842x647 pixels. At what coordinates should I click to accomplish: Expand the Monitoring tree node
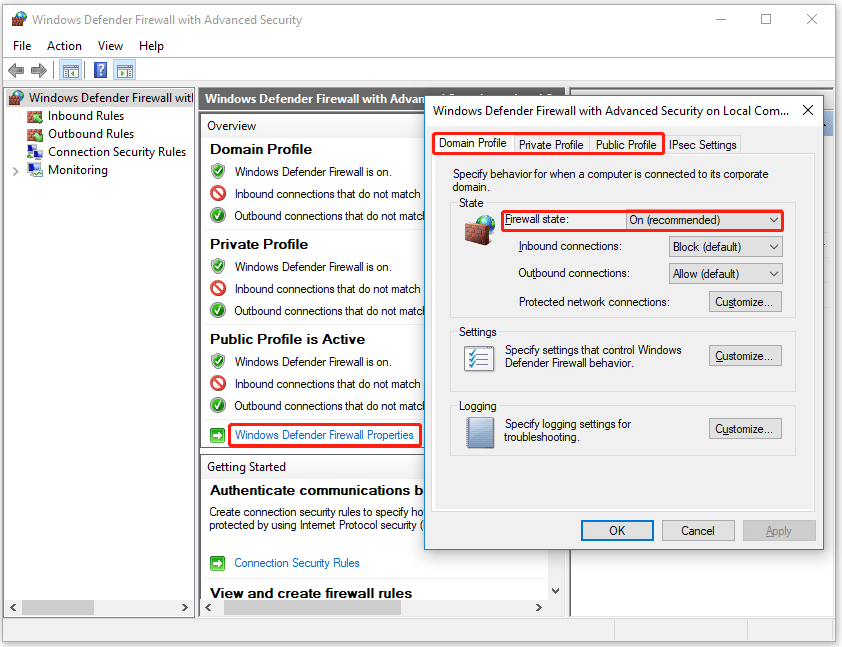tap(16, 171)
